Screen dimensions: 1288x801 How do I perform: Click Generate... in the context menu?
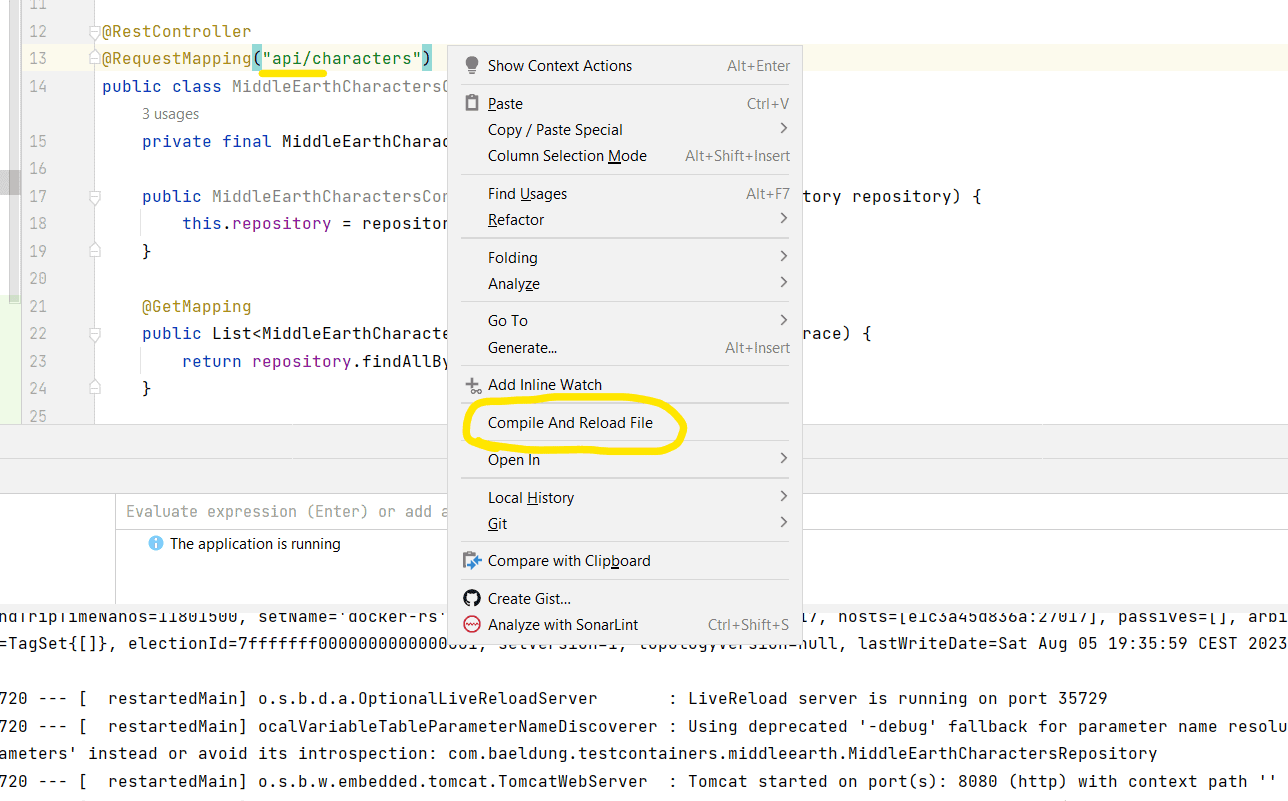[x=523, y=346]
